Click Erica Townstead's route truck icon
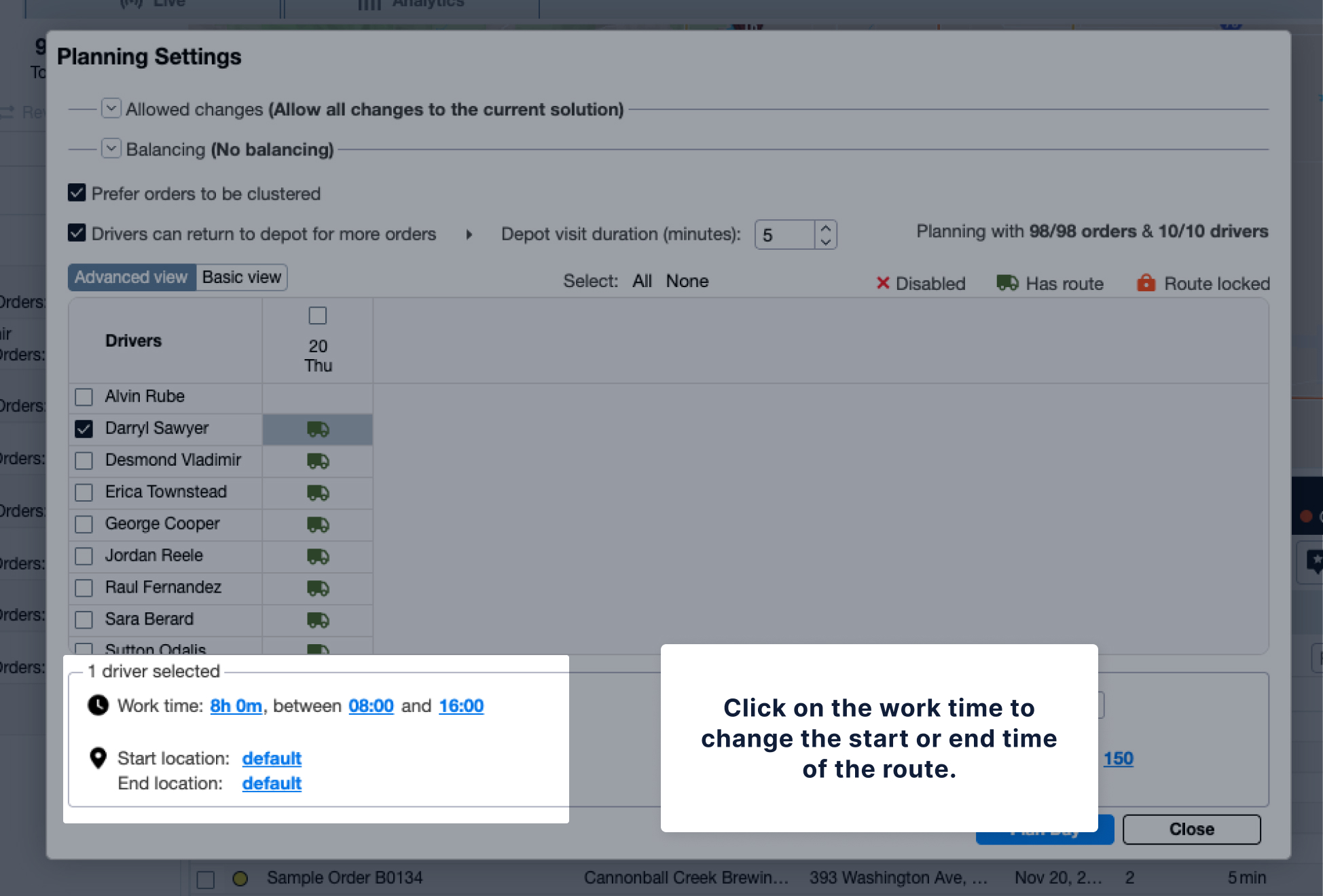Image resolution: width=1323 pixels, height=896 pixels. point(318,493)
